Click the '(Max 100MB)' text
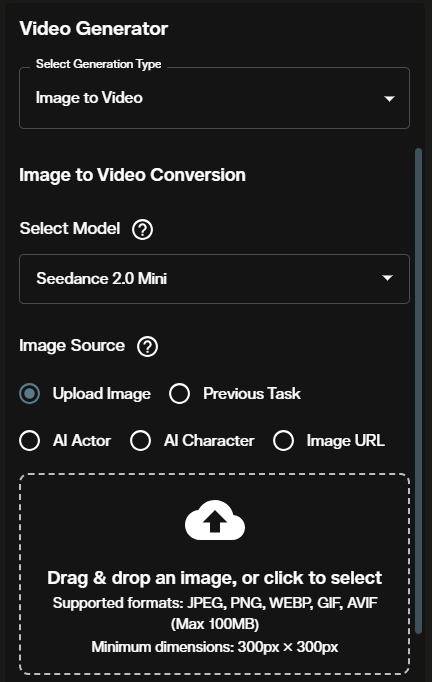This screenshot has width=432, height=682. [x=215, y=624]
